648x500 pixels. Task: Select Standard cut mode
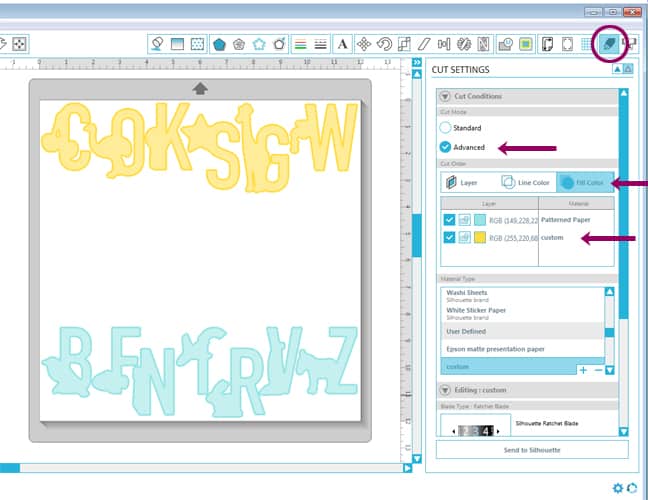446,128
